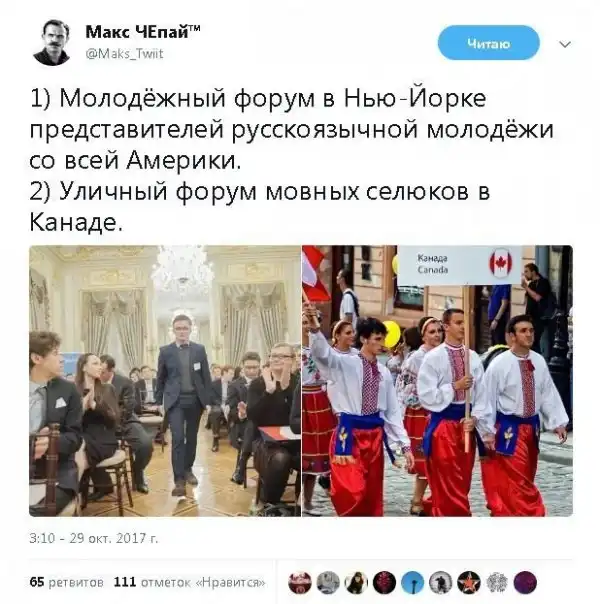View the 65 ретвитов list
The height and width of the screenshot is (604, 600).
pyautogui.click(x=66, y=582)
